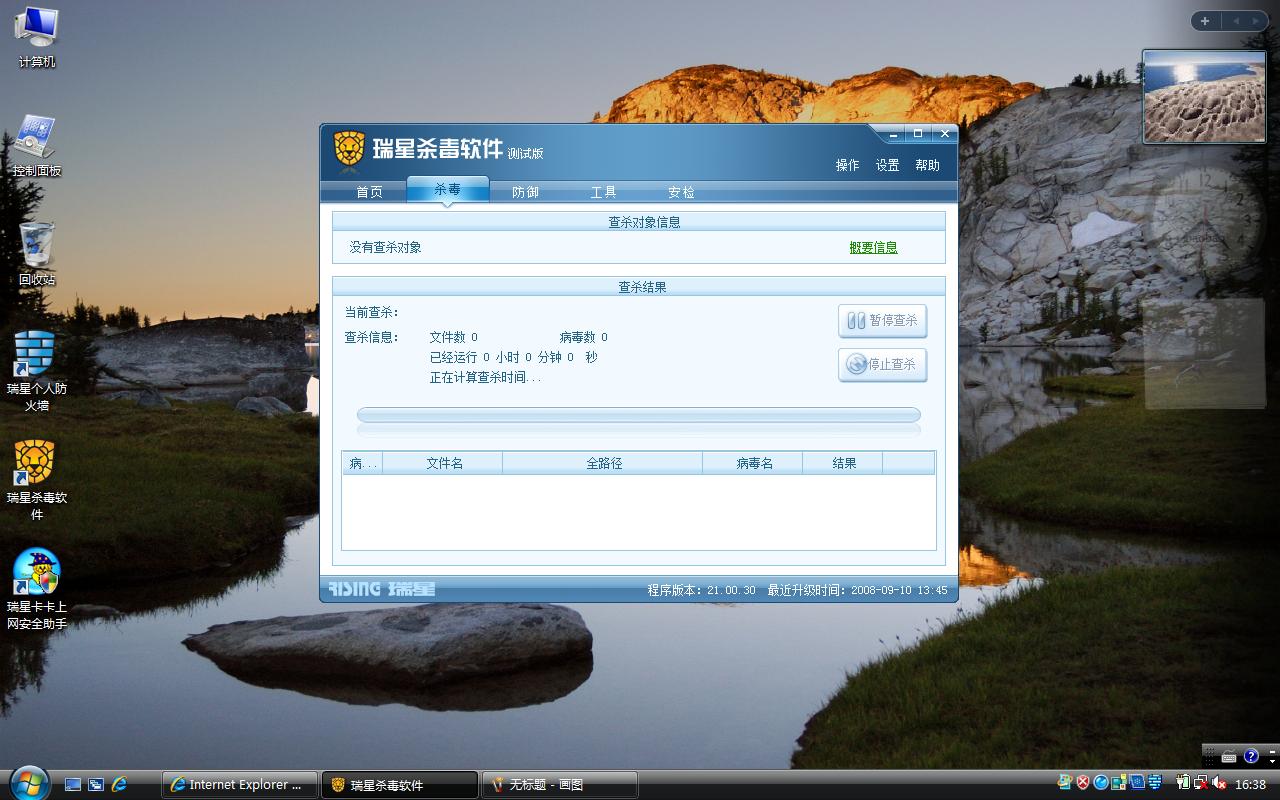Click the language bar help icon

(x=1251, y=757)
